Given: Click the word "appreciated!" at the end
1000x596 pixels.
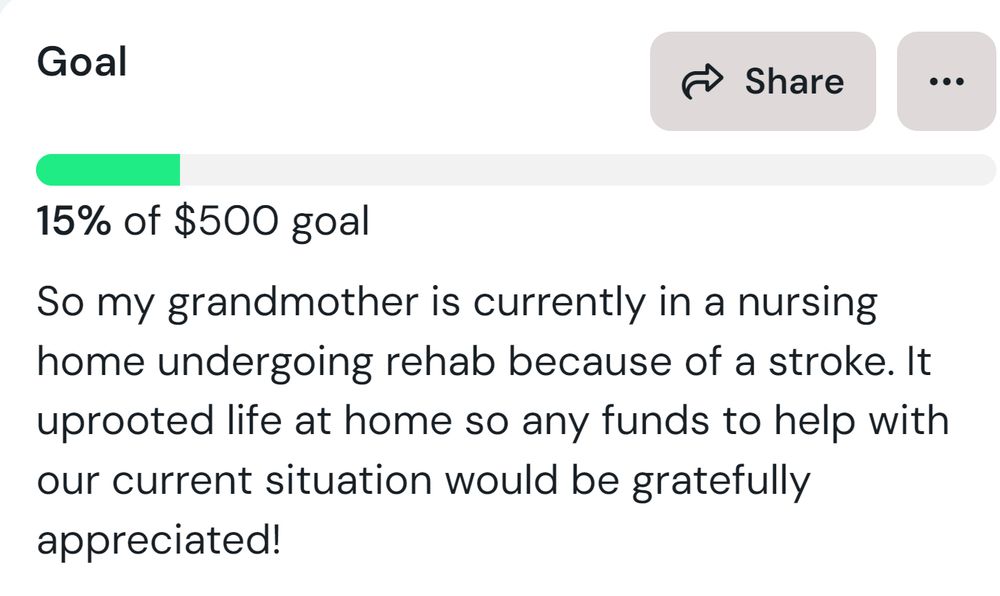Looking at the screenshot, I should click(160, 541).
